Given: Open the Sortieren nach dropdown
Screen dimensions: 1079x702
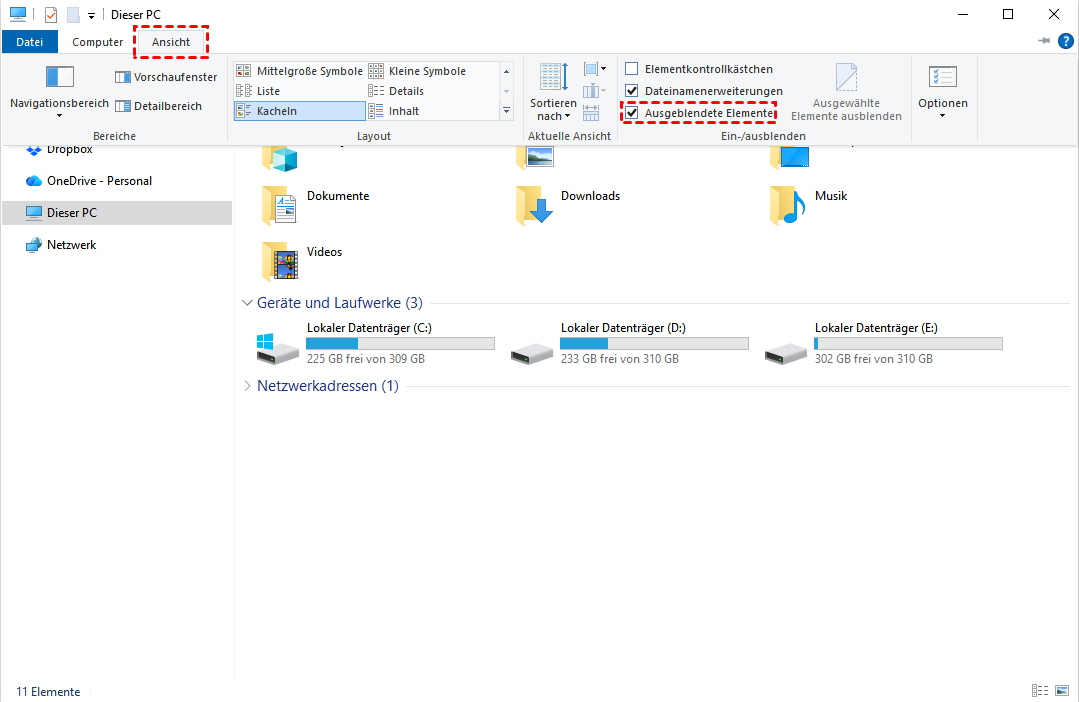Looking at the screenshot, I should click(553, 110).
